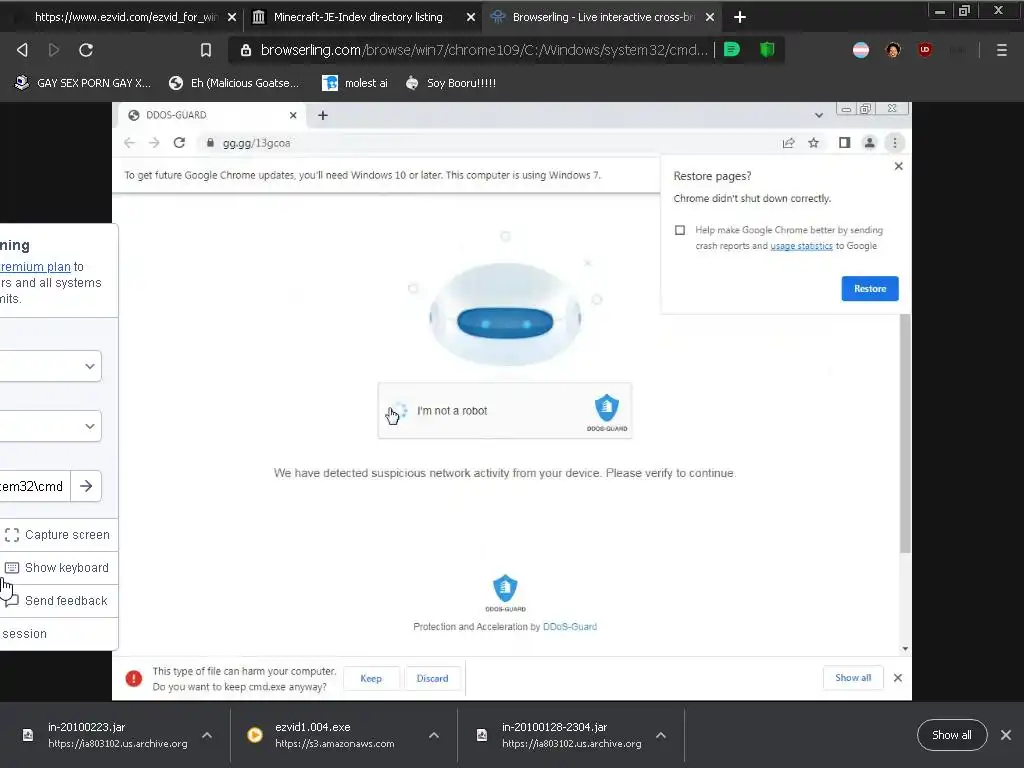Click Show all in inner Chrome download bar
Image resolution: width=1024 pixels, height=768 pixels.
coord(853,678)
